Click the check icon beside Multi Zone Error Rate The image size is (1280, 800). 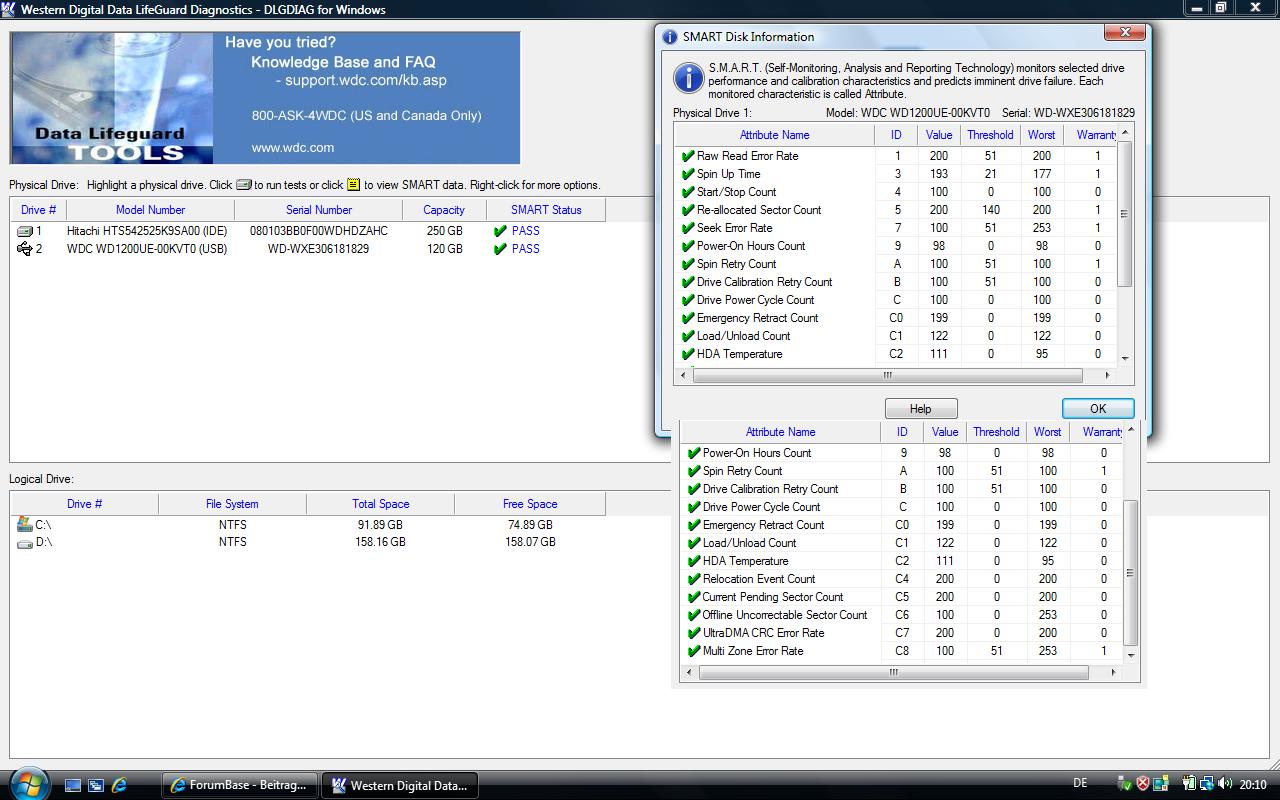(x=694, y=651)
